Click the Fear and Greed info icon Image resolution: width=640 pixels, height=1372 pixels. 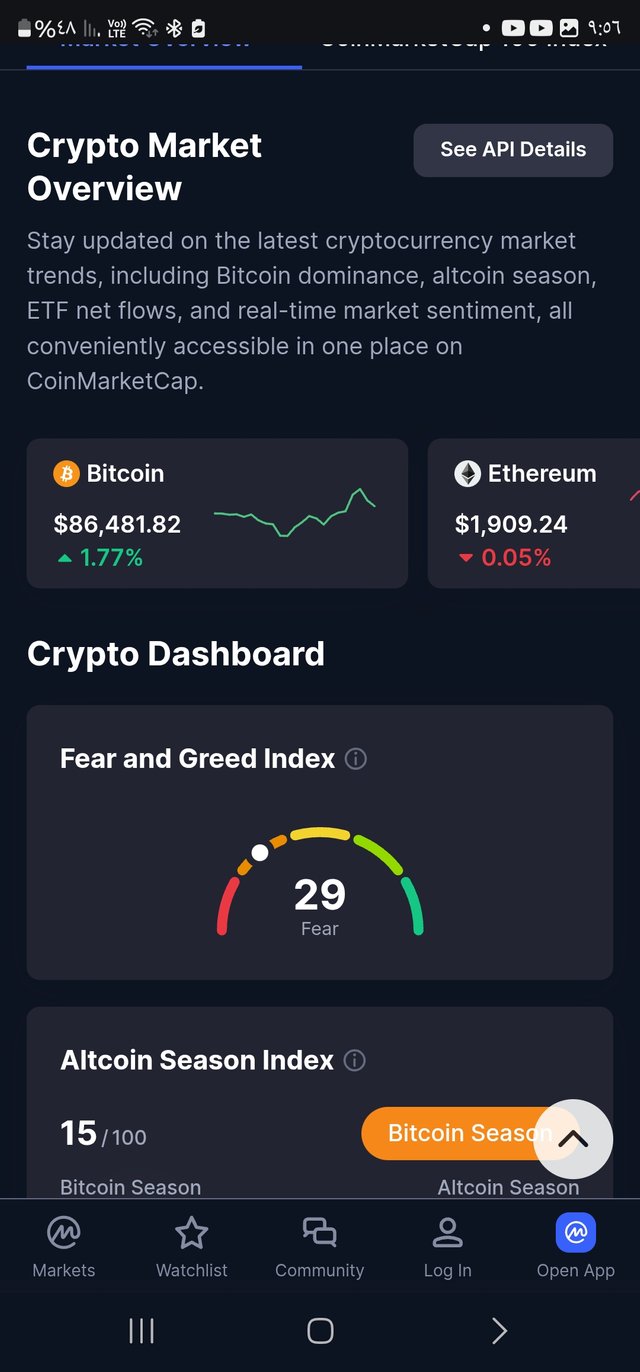pos(355,759)
